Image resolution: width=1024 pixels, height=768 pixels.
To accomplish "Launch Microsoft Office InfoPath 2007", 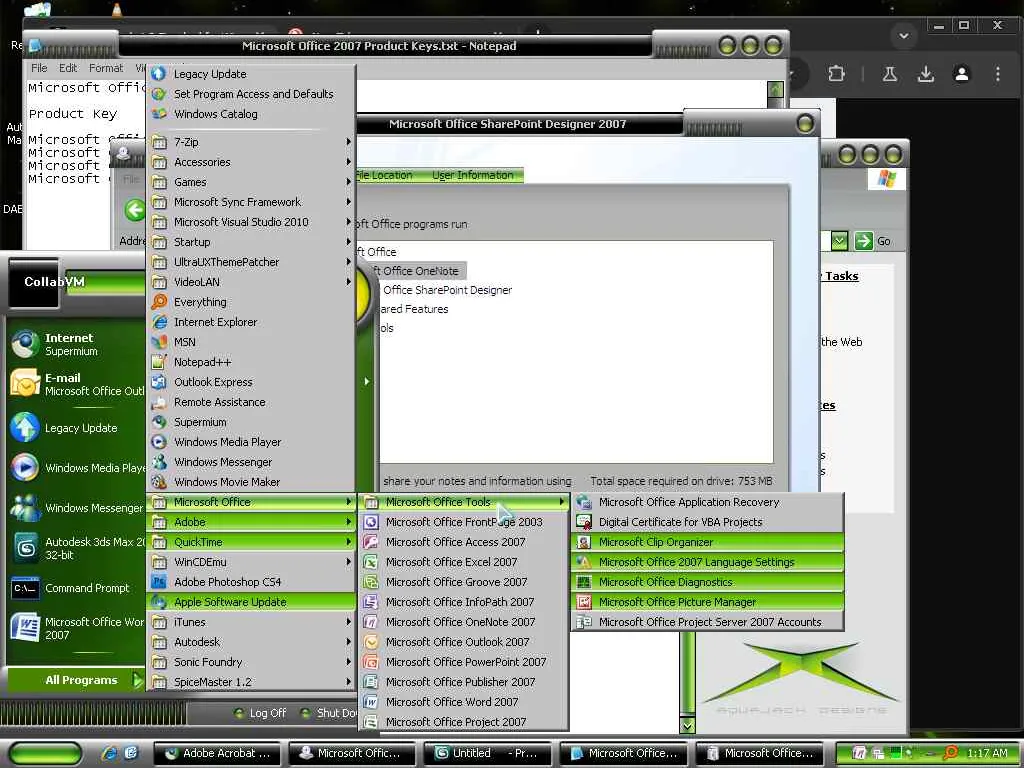I will click(x=464, y=602).
